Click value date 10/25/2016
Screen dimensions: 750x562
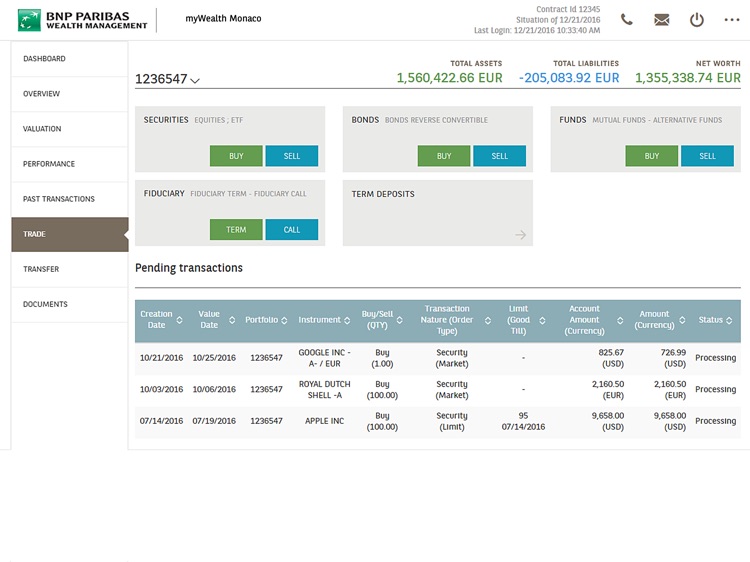[x=214, y=358]
